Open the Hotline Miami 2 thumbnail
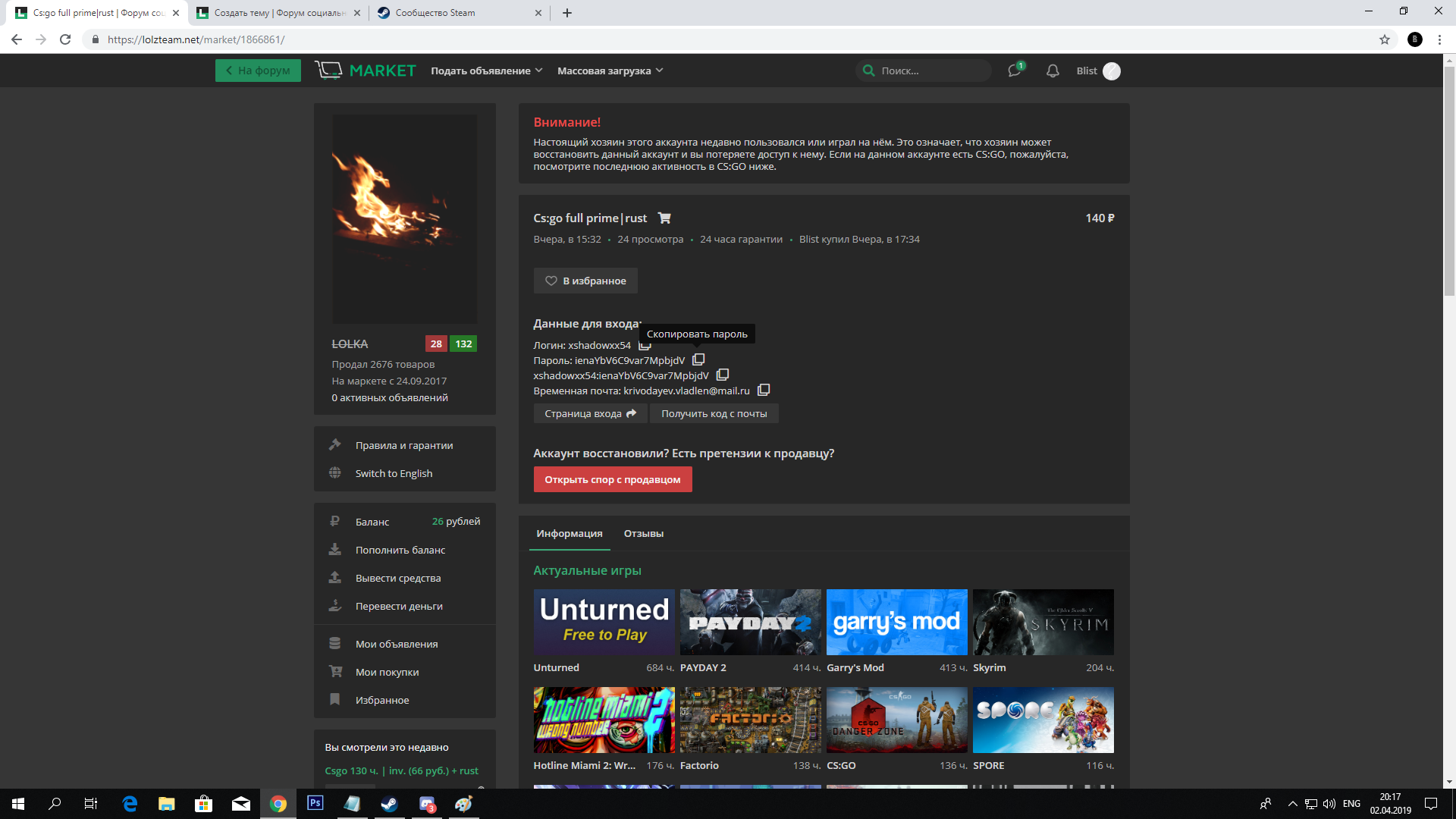 tap(604, 720)
